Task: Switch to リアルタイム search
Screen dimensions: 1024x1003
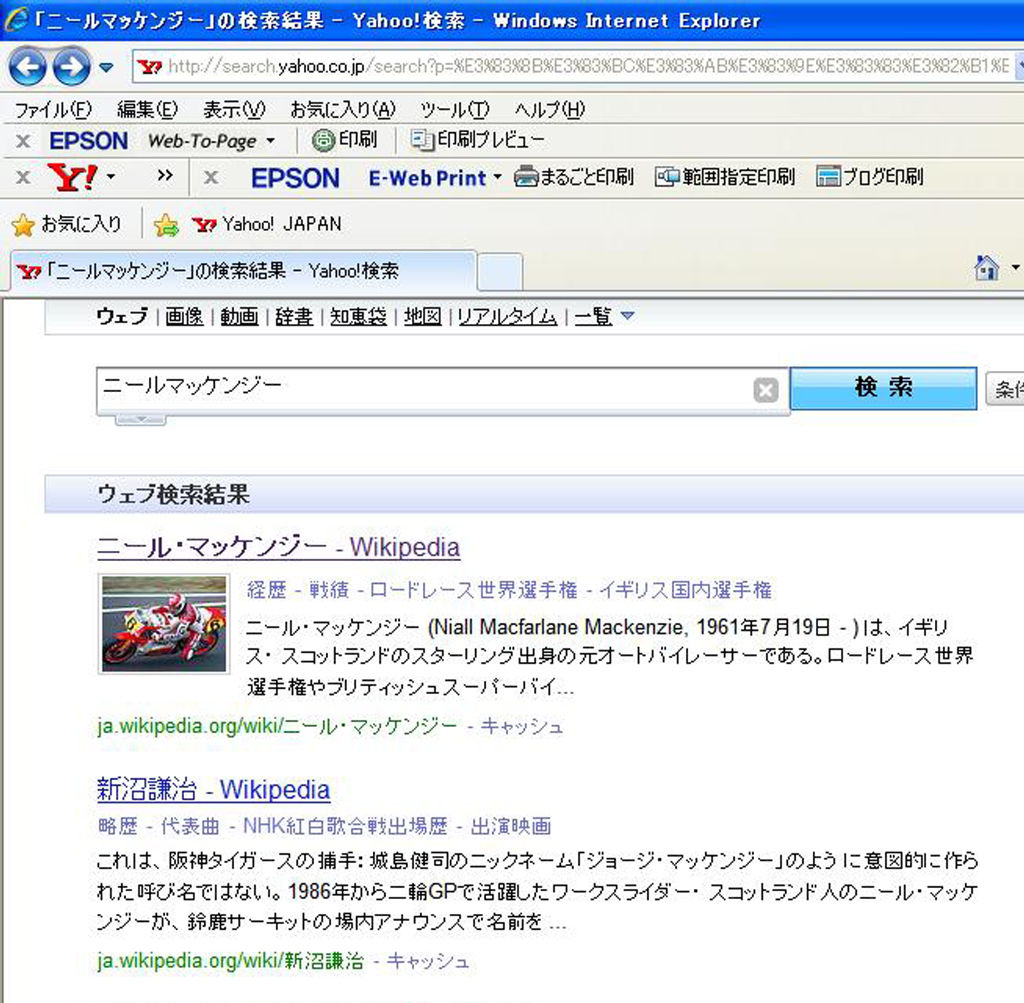Action: pyautogui.click(x=507, y=317)
